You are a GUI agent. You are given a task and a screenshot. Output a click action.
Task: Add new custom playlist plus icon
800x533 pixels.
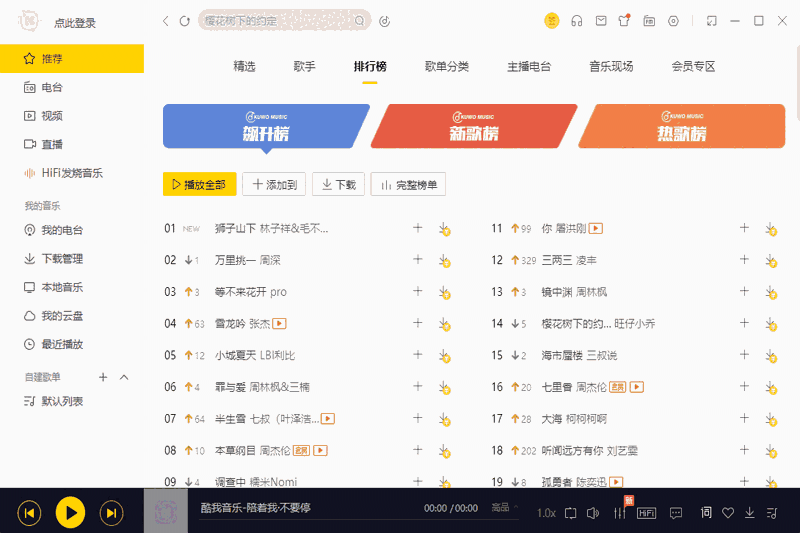click(103, 377)
